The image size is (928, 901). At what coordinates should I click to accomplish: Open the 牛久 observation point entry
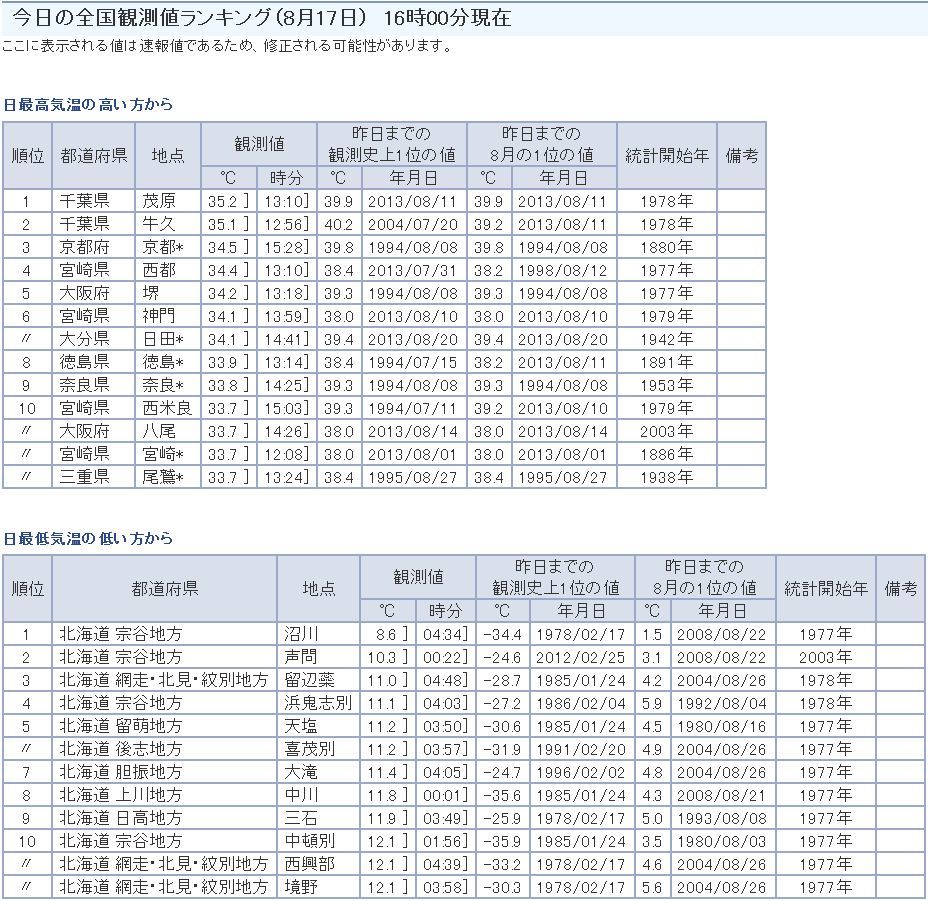coord(158,224)
